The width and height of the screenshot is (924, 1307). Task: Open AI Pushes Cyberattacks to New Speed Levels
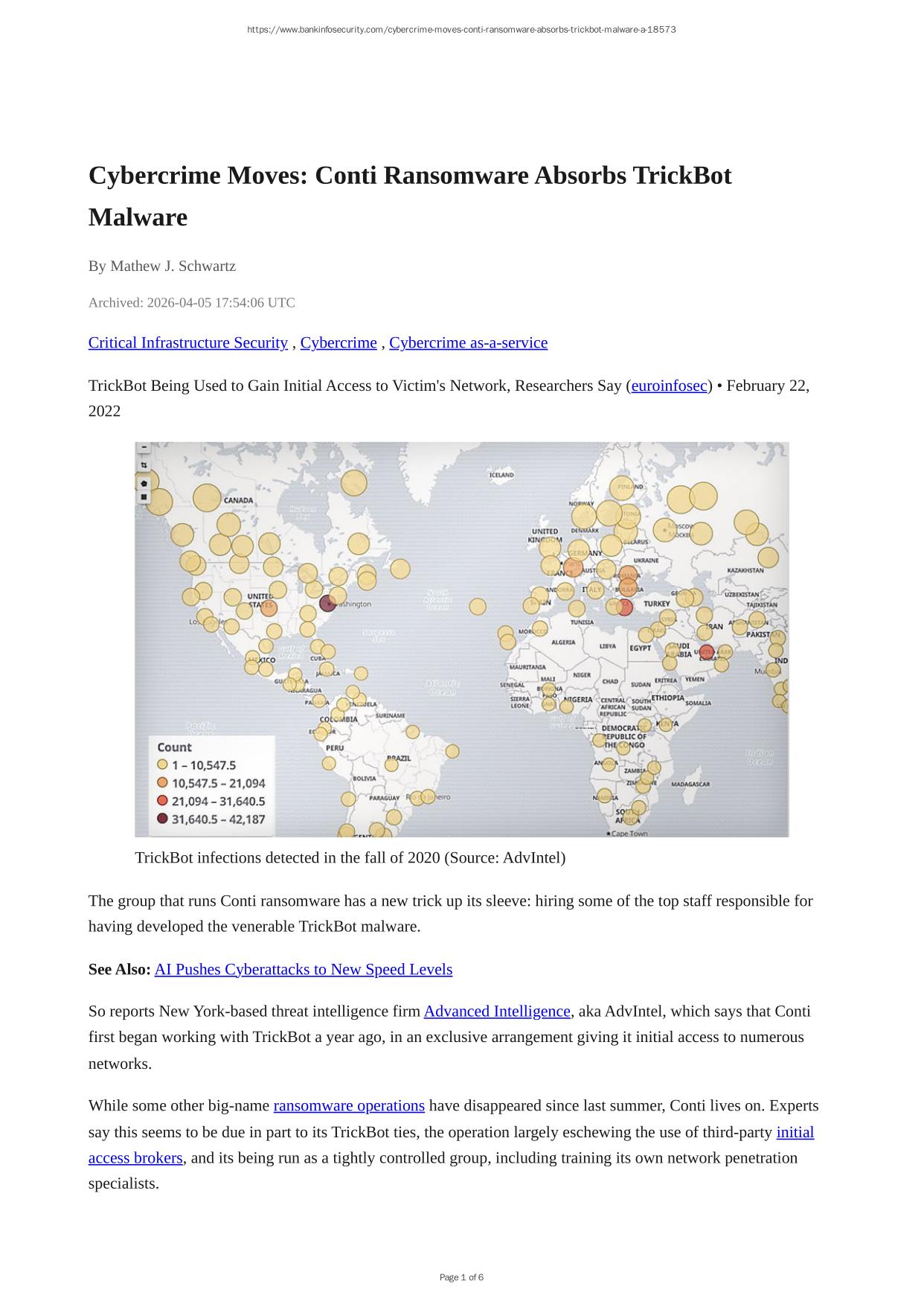click(x=303, y=969)
